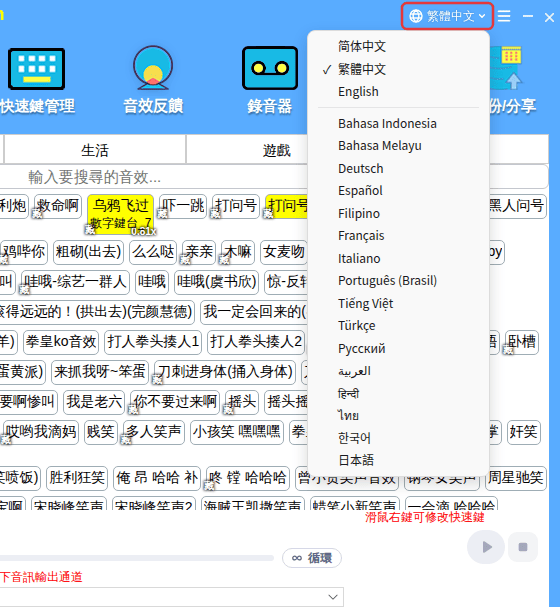Play the 么么哒 sound effect

coord(153,252)
